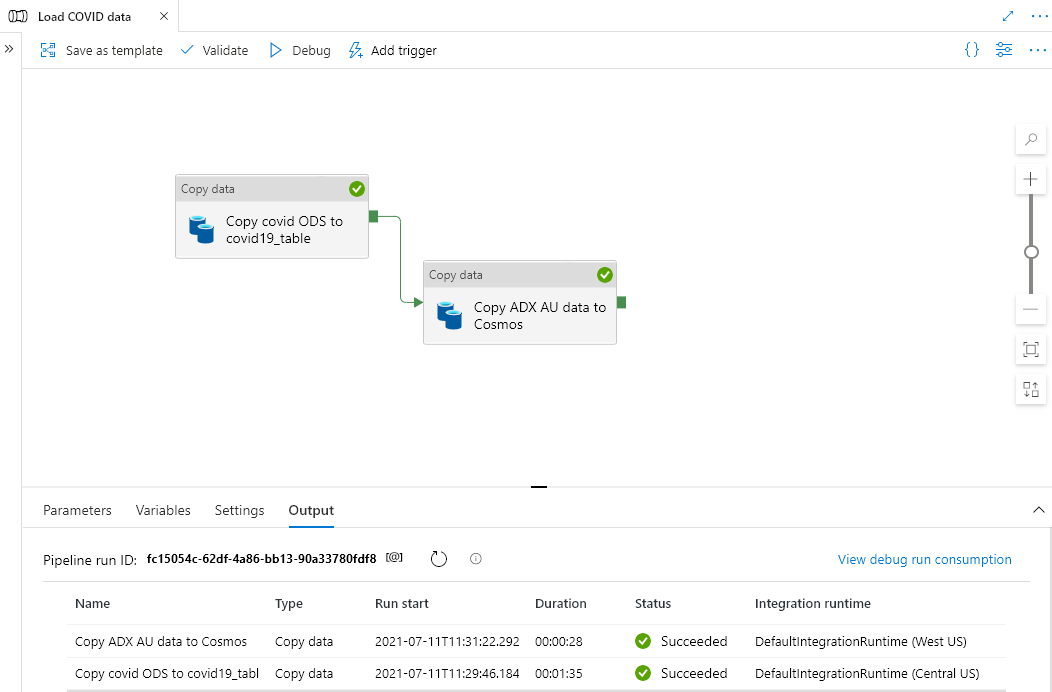Open View debug run consumption link
Viewport: 1052px width, 692px height.
coord(925,559)
